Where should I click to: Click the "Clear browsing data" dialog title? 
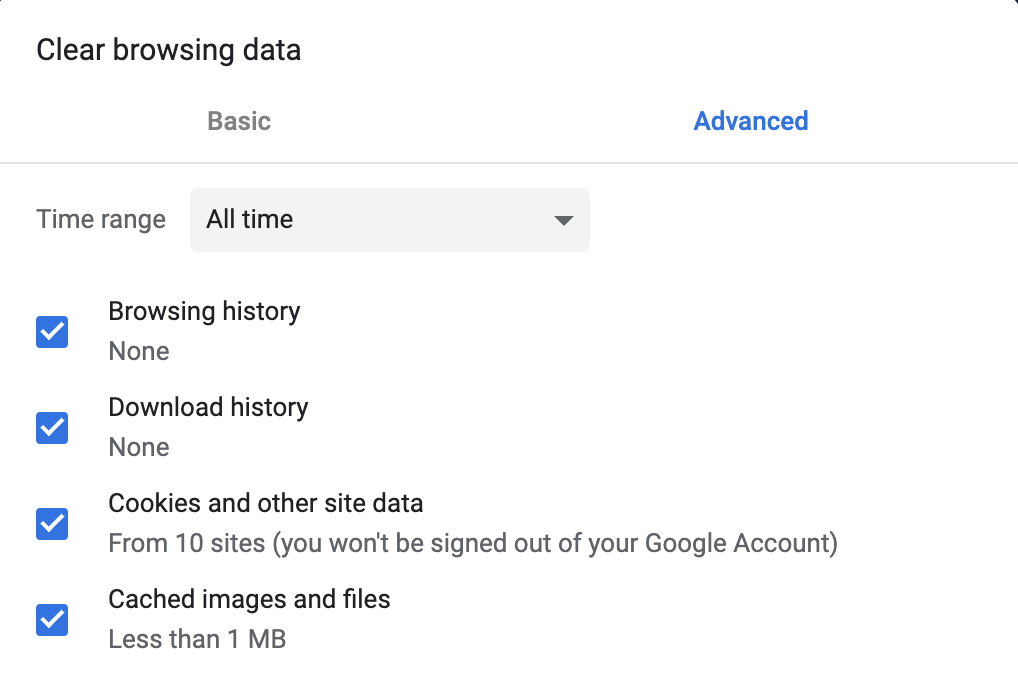168,50
